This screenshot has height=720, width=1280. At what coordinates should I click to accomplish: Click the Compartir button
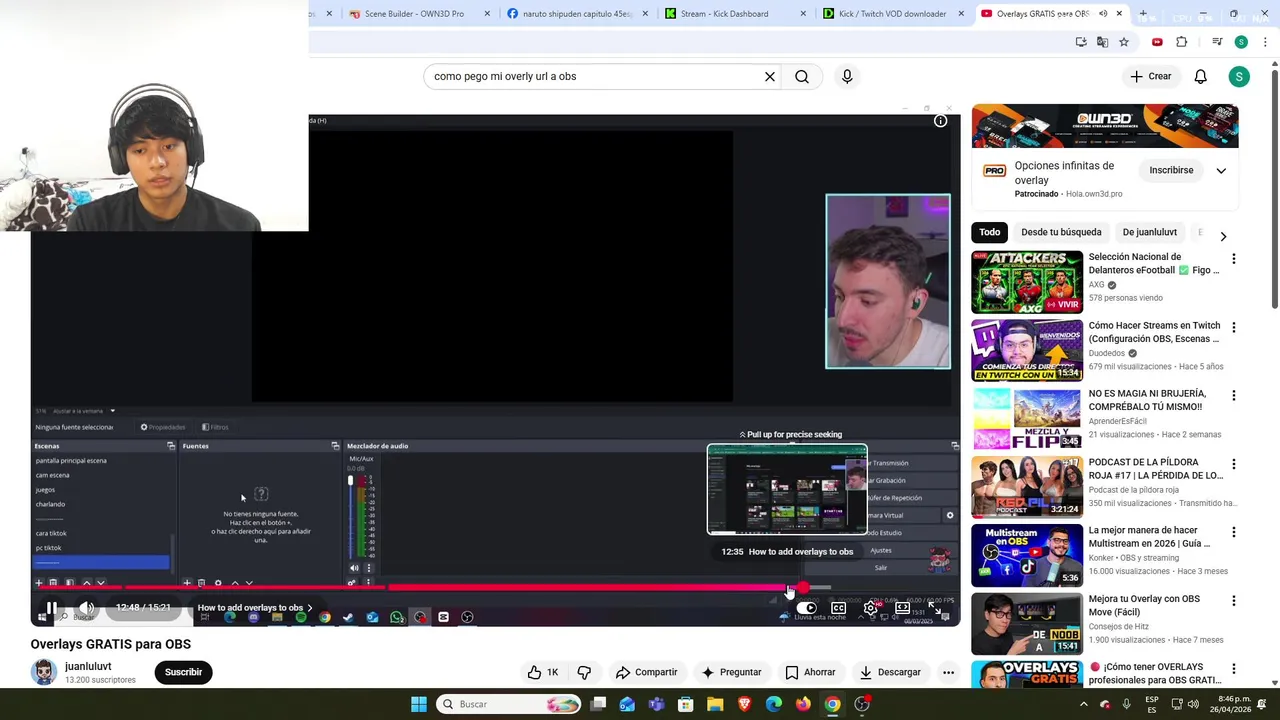(x=646, y=672)
